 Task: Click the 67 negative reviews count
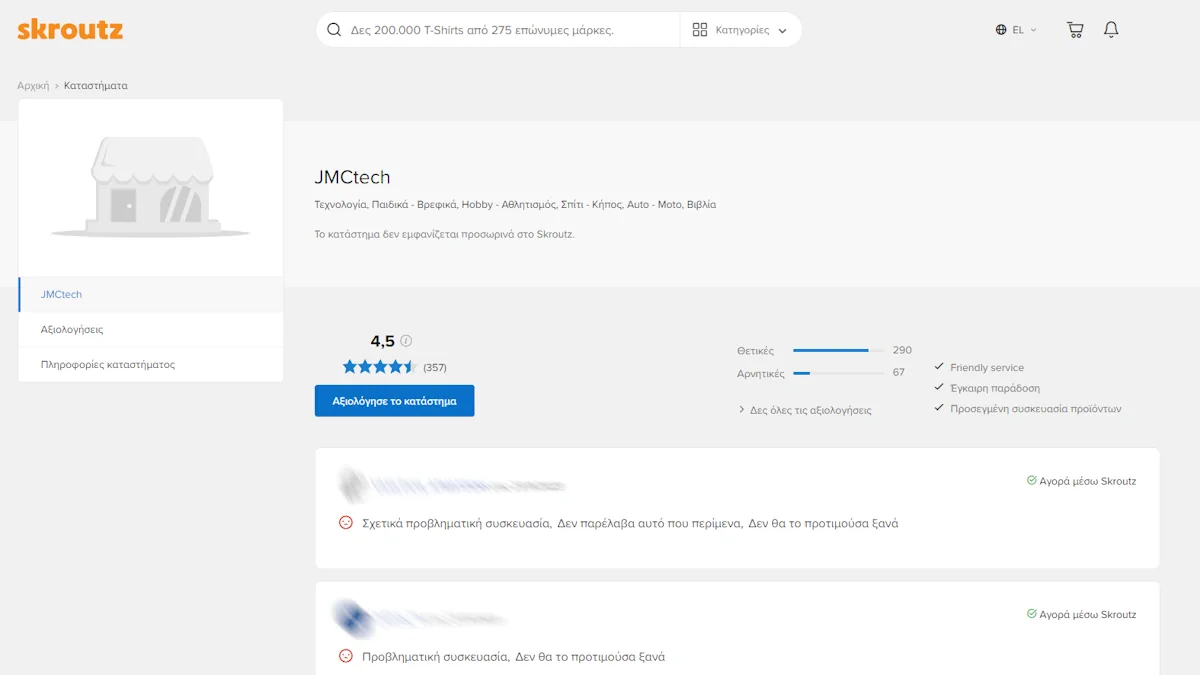point(899,372)
